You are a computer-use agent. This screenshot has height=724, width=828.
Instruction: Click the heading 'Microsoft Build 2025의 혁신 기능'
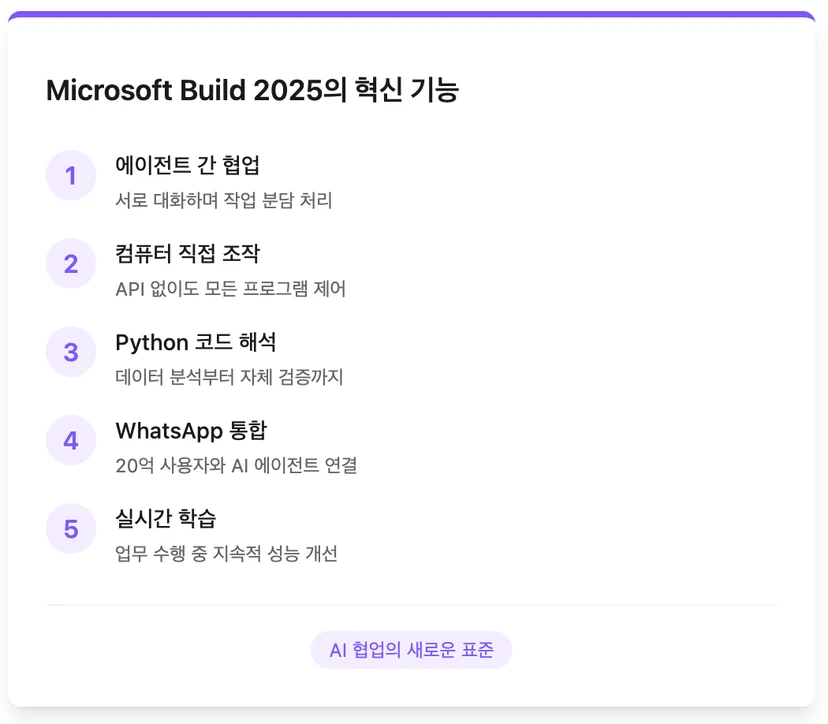[x=252, y=90]
